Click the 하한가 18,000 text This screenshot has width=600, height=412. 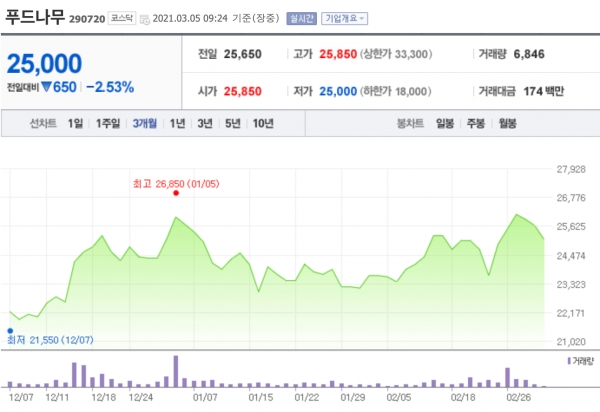coord(396,91)
